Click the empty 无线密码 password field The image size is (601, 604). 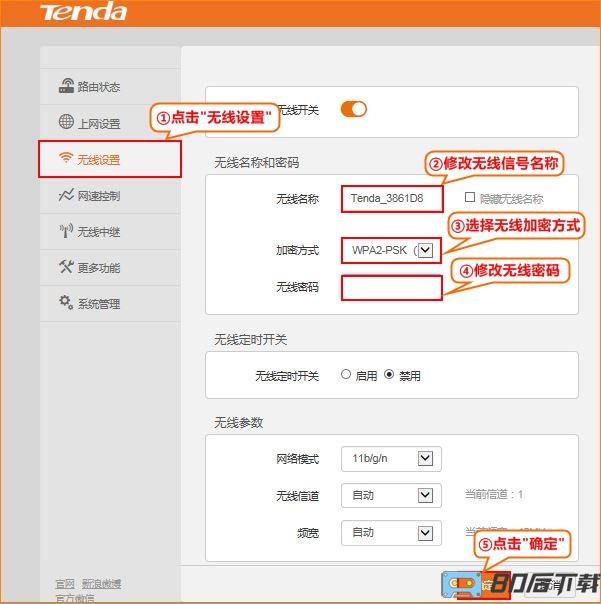click(391, 287)
